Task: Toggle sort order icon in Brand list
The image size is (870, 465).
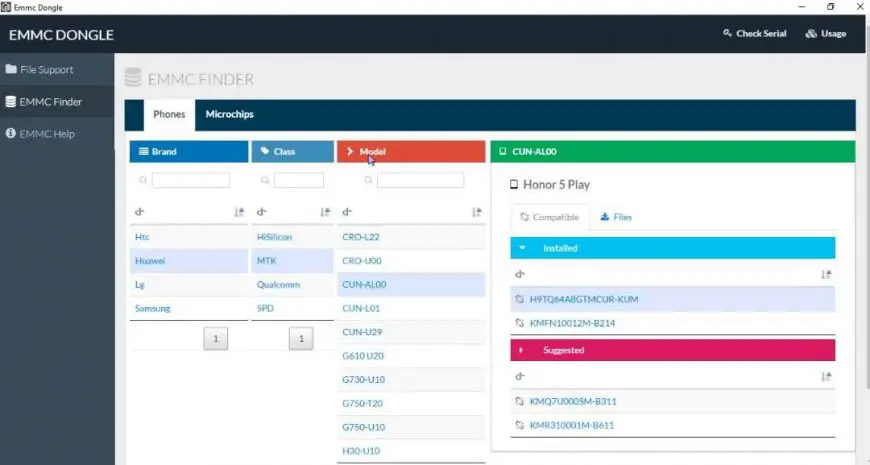Action: point(239,212)
